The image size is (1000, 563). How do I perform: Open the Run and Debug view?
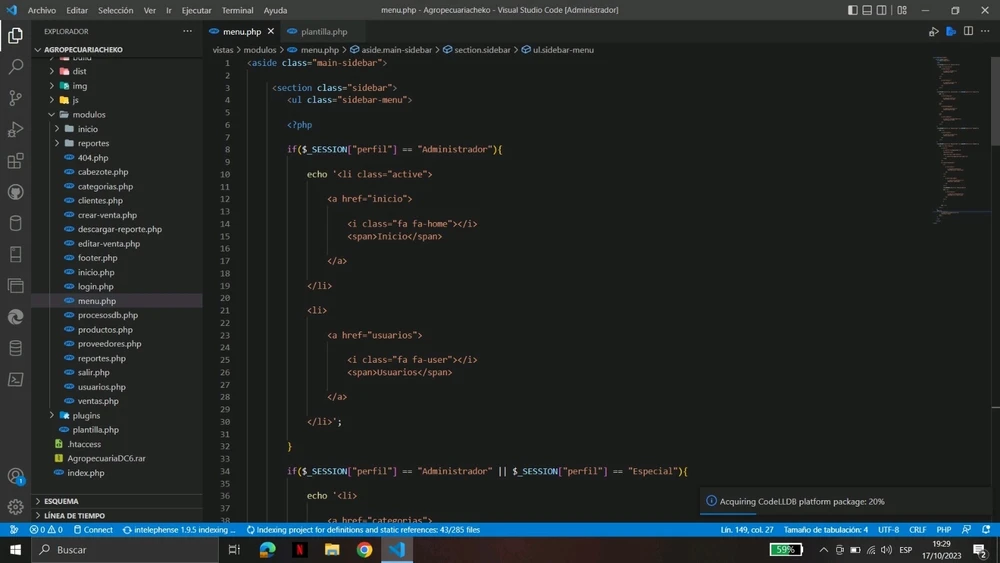pos(15,129)
